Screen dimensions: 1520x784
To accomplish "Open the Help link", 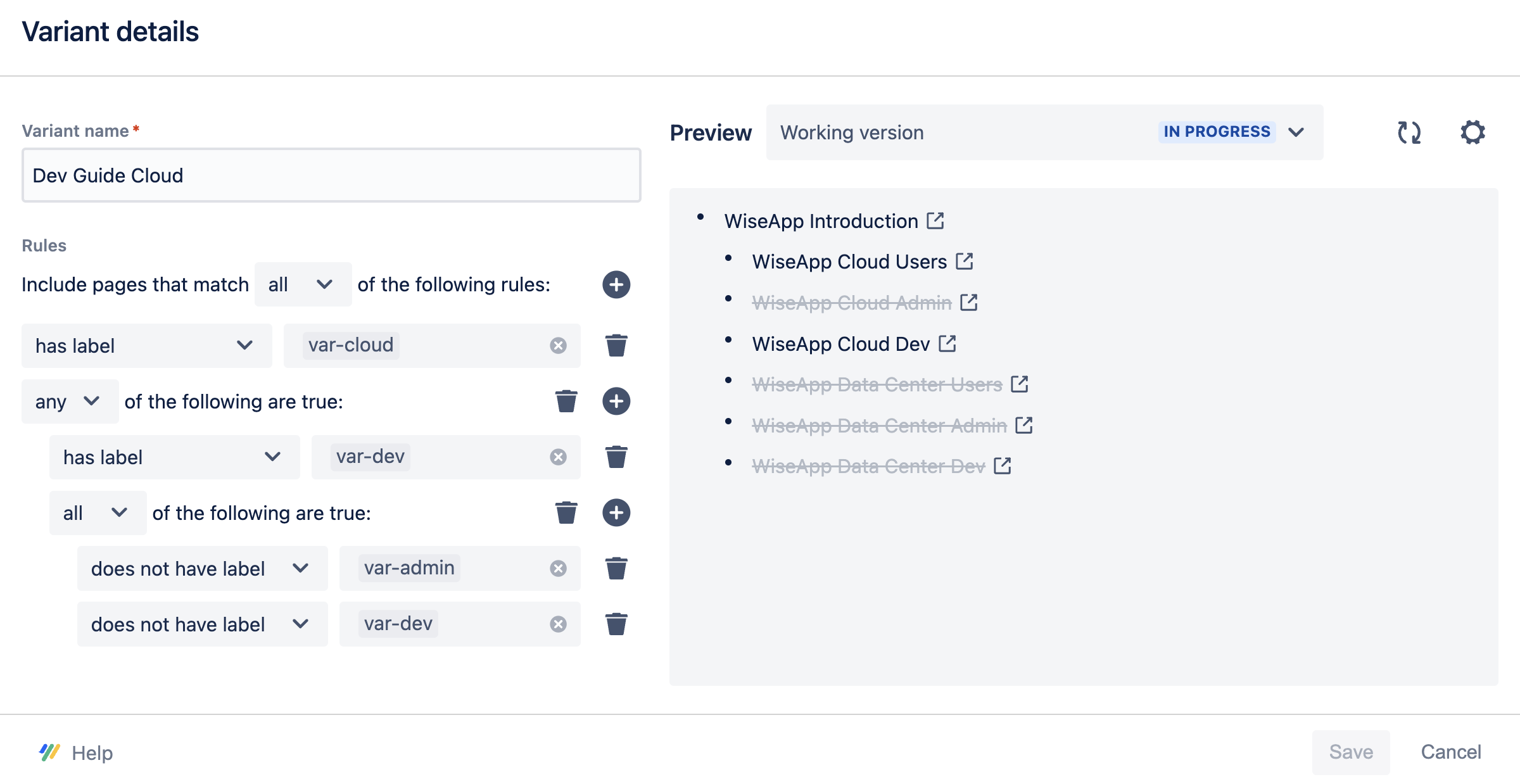I will click(91, 753).
